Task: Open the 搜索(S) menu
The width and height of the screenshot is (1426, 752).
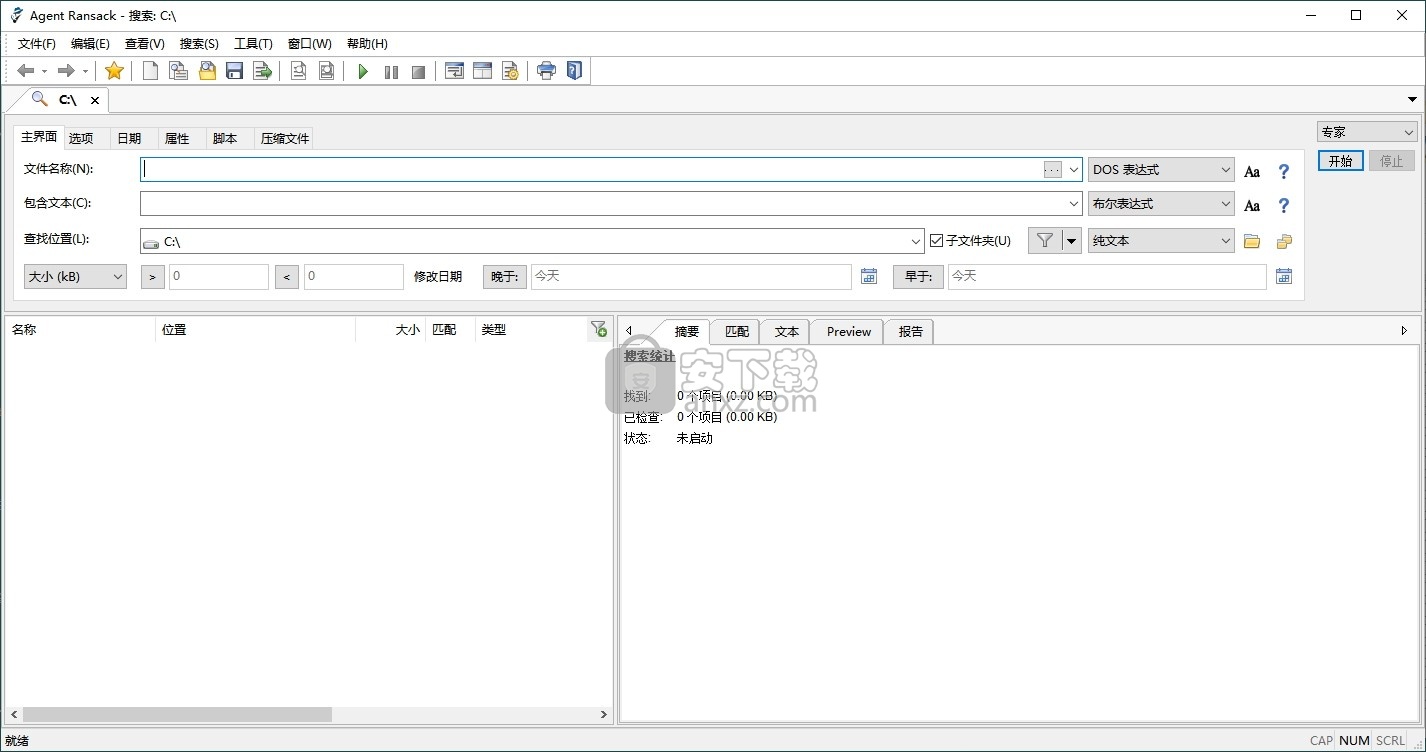Action: 199,44
